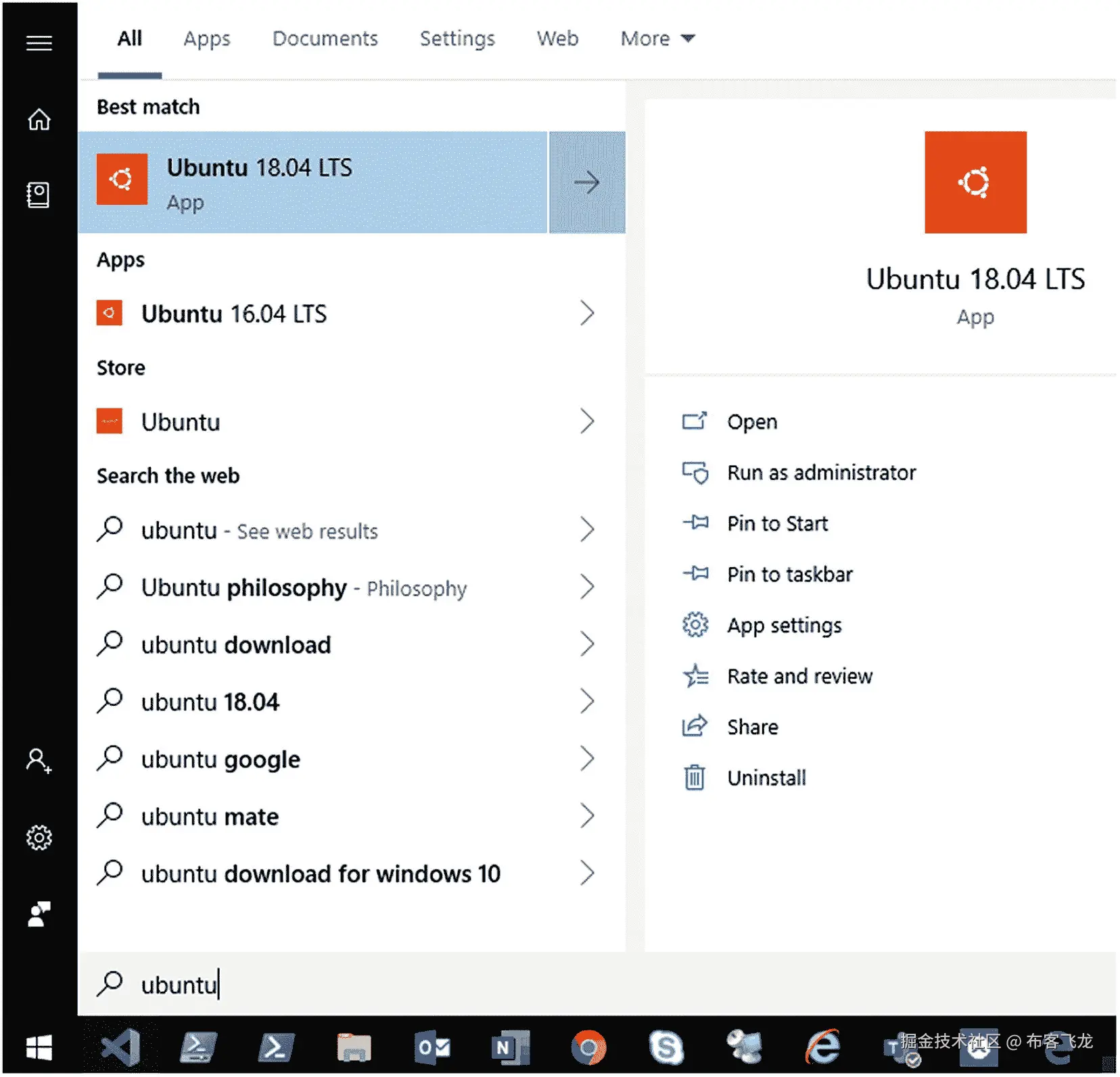Click the Home icon in sidebar
Viewport: 1120px width, 1077px height.
[39, 119]
